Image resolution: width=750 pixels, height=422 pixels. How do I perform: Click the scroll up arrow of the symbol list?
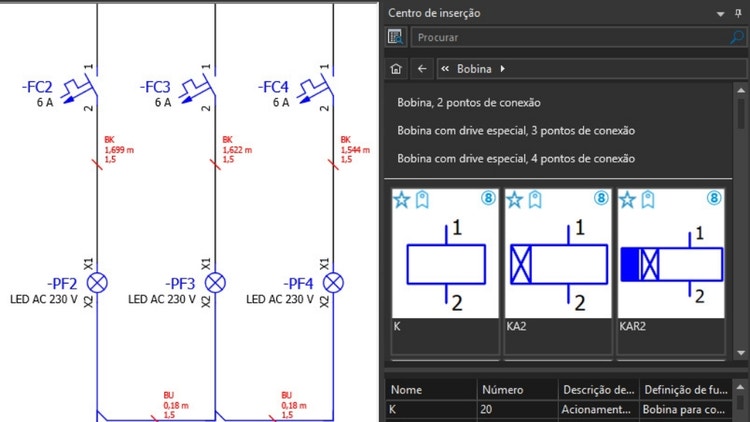(741, 90)
